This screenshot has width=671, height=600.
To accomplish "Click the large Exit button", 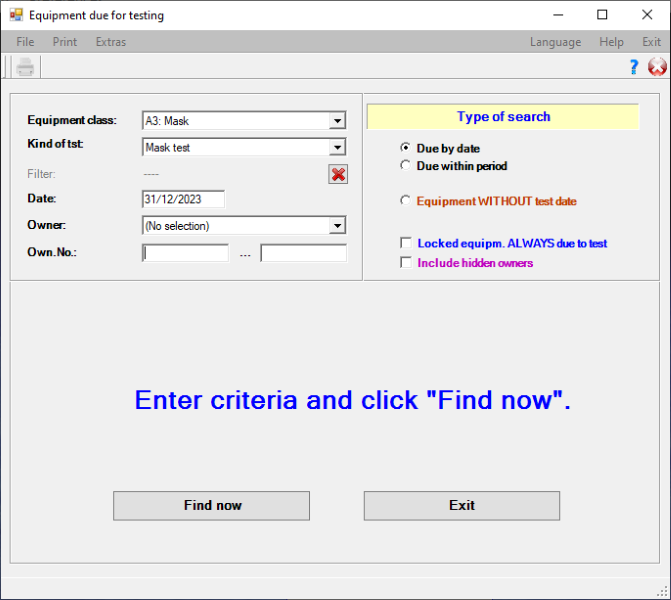I will pos(461,506).
